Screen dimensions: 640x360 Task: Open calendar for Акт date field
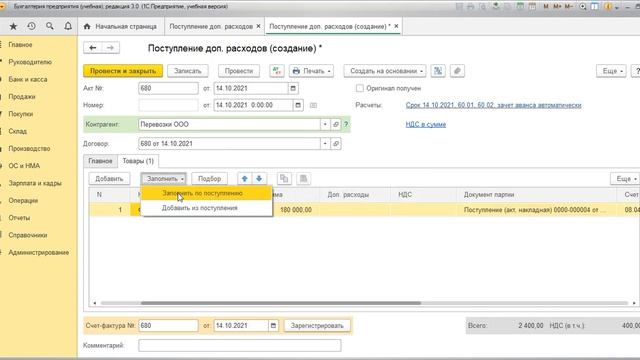[x=293, y=88]
